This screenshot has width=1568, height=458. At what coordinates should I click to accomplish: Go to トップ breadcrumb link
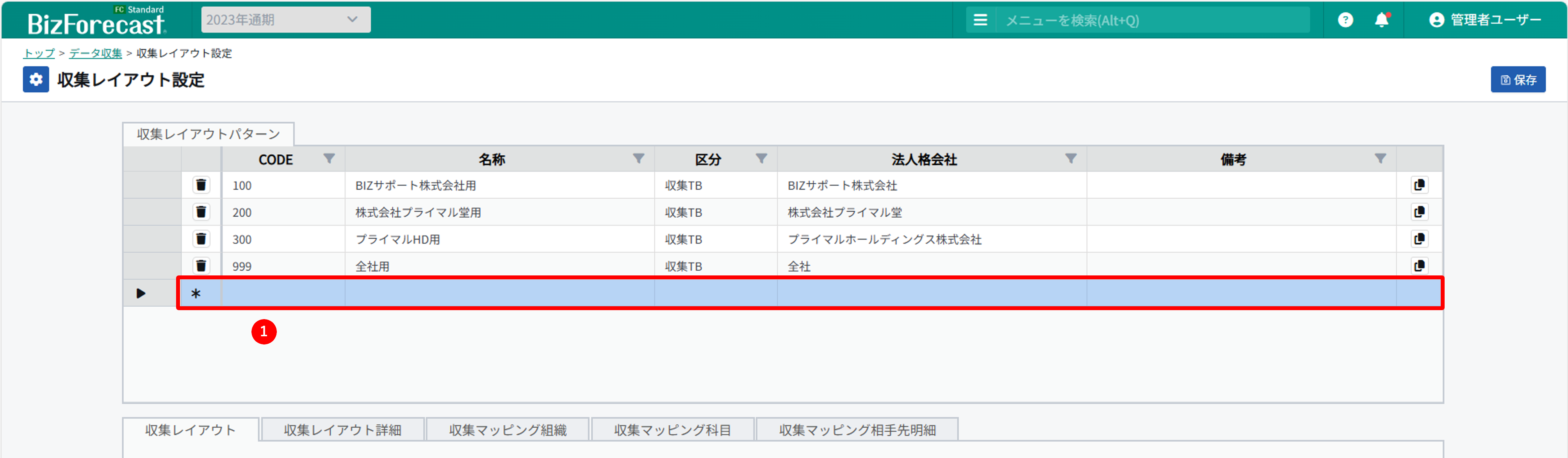pyautogui.click(x=38, y=53)
